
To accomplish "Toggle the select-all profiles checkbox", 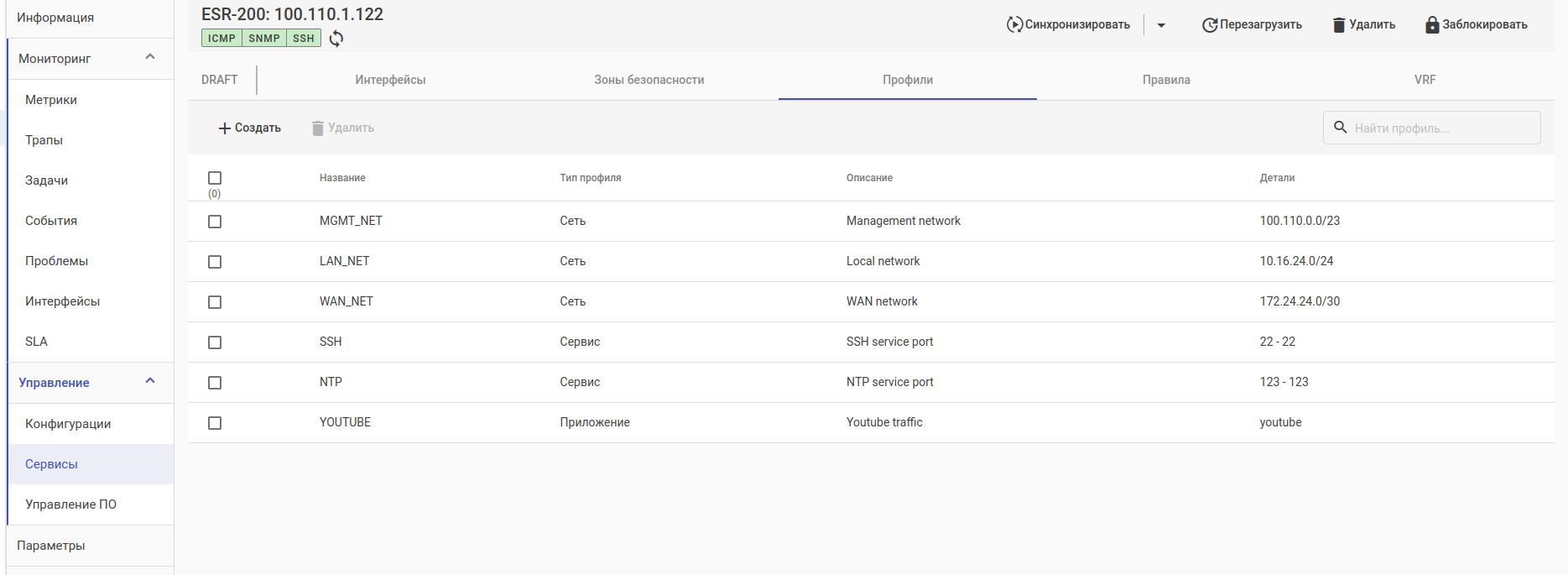I will click(215, 178).
